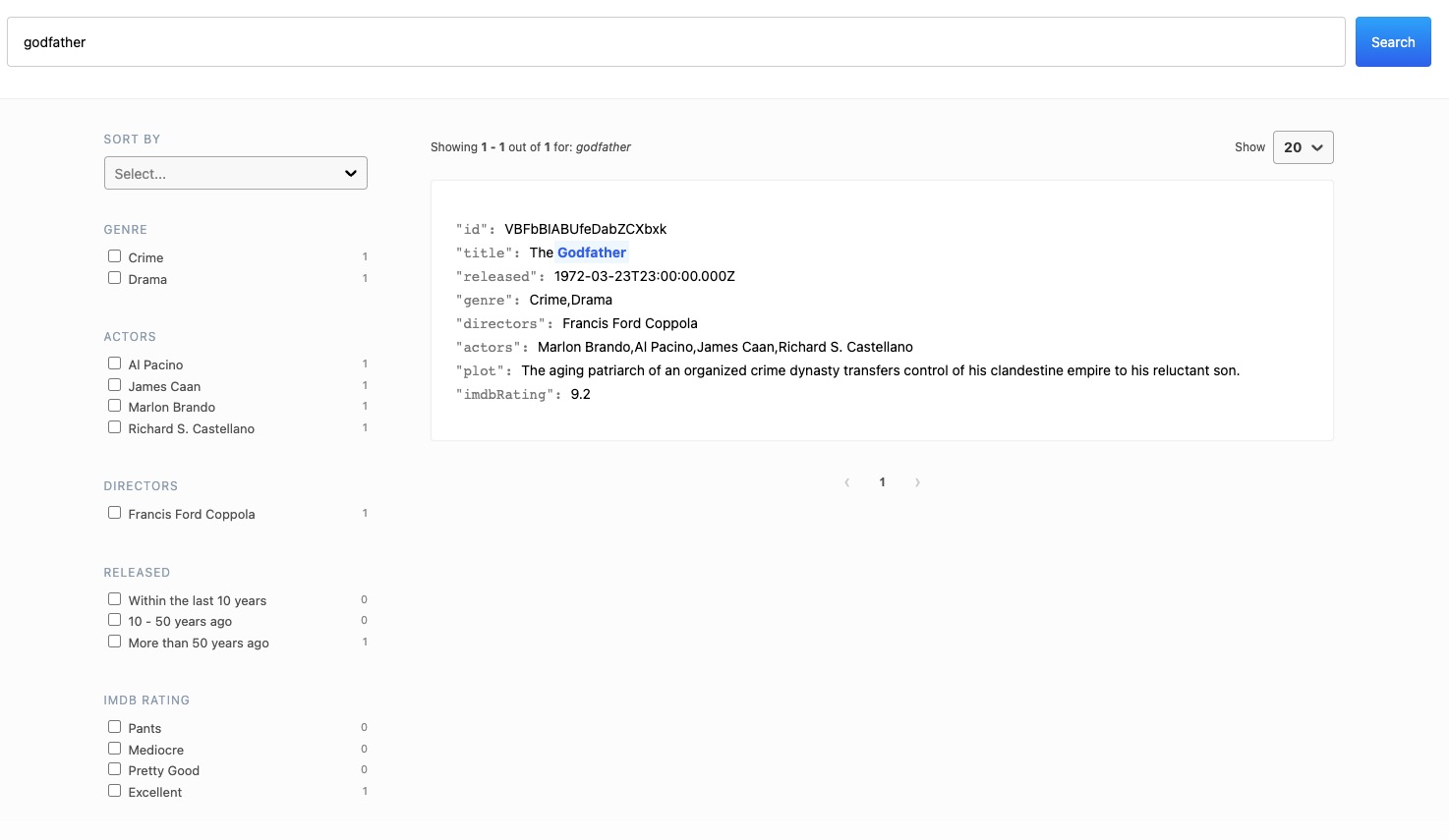The width and height of the screenshot is (1449, 840).
Task: Select the Marlon Brando actor filter
Action: pyautogui.click(x=114, y=405)
